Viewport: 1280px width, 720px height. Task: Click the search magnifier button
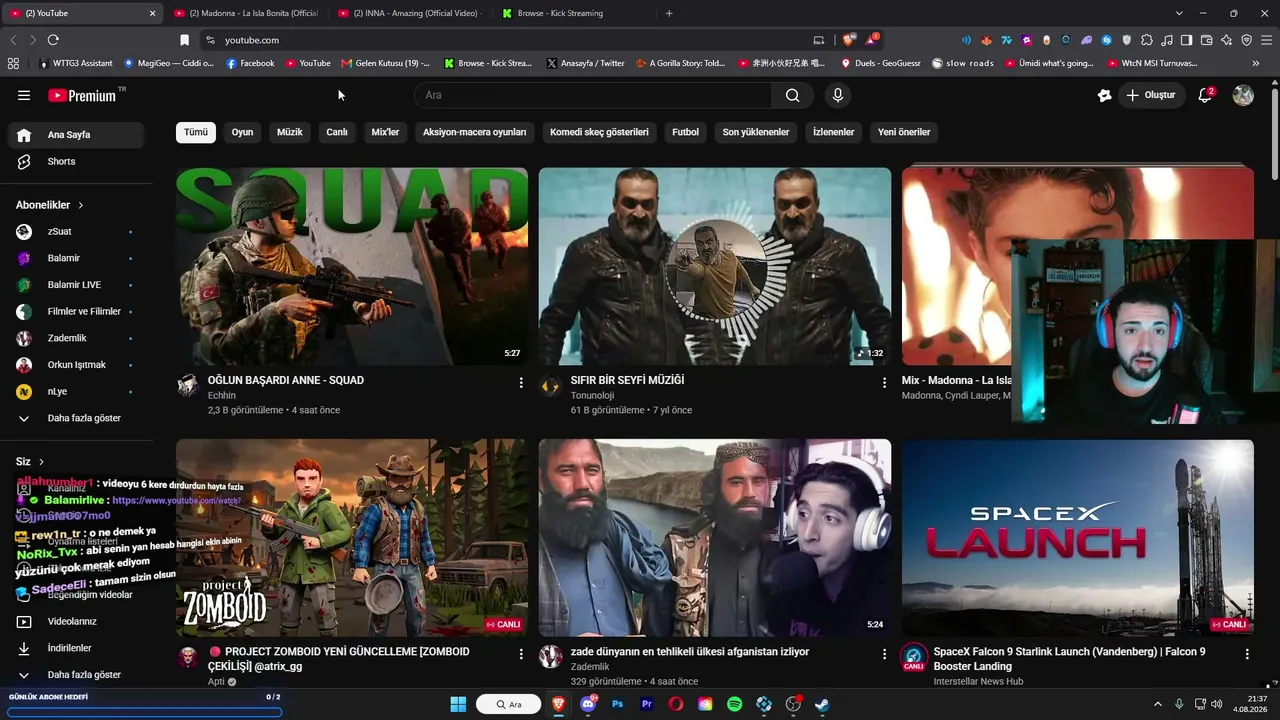792,95
